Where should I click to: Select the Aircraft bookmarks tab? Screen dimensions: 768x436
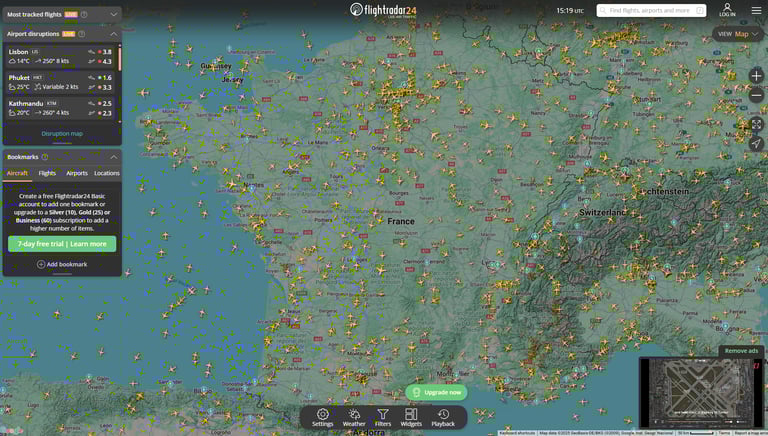pyautogui.click(x=17, y=173)
